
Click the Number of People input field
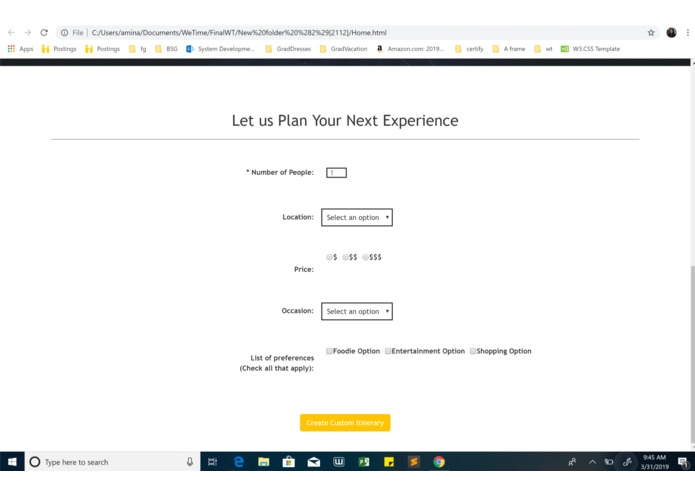(x=336, y=173)
